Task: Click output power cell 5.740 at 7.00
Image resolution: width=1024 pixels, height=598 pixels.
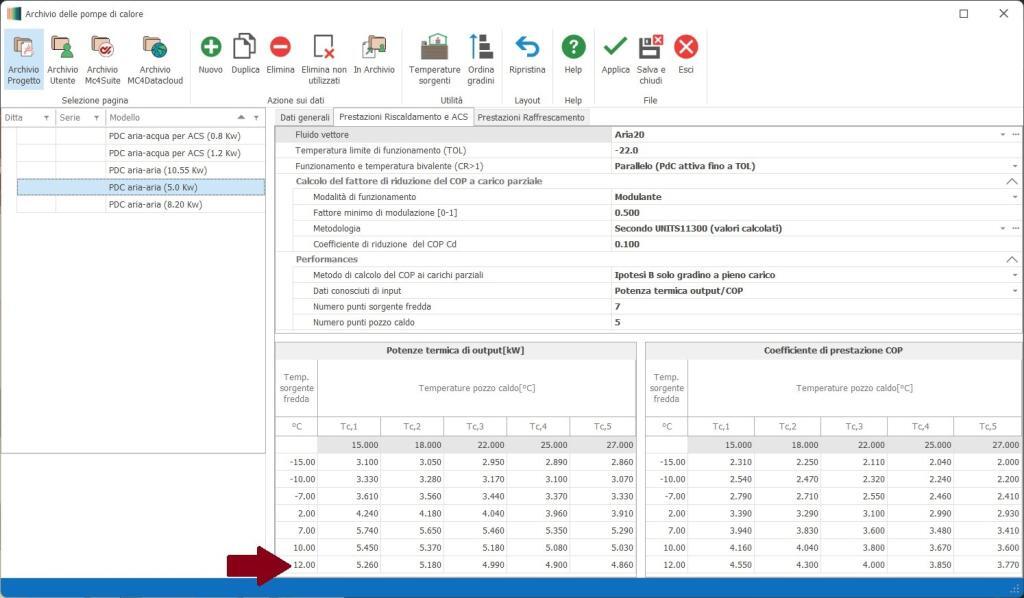Action: (349, 531)
